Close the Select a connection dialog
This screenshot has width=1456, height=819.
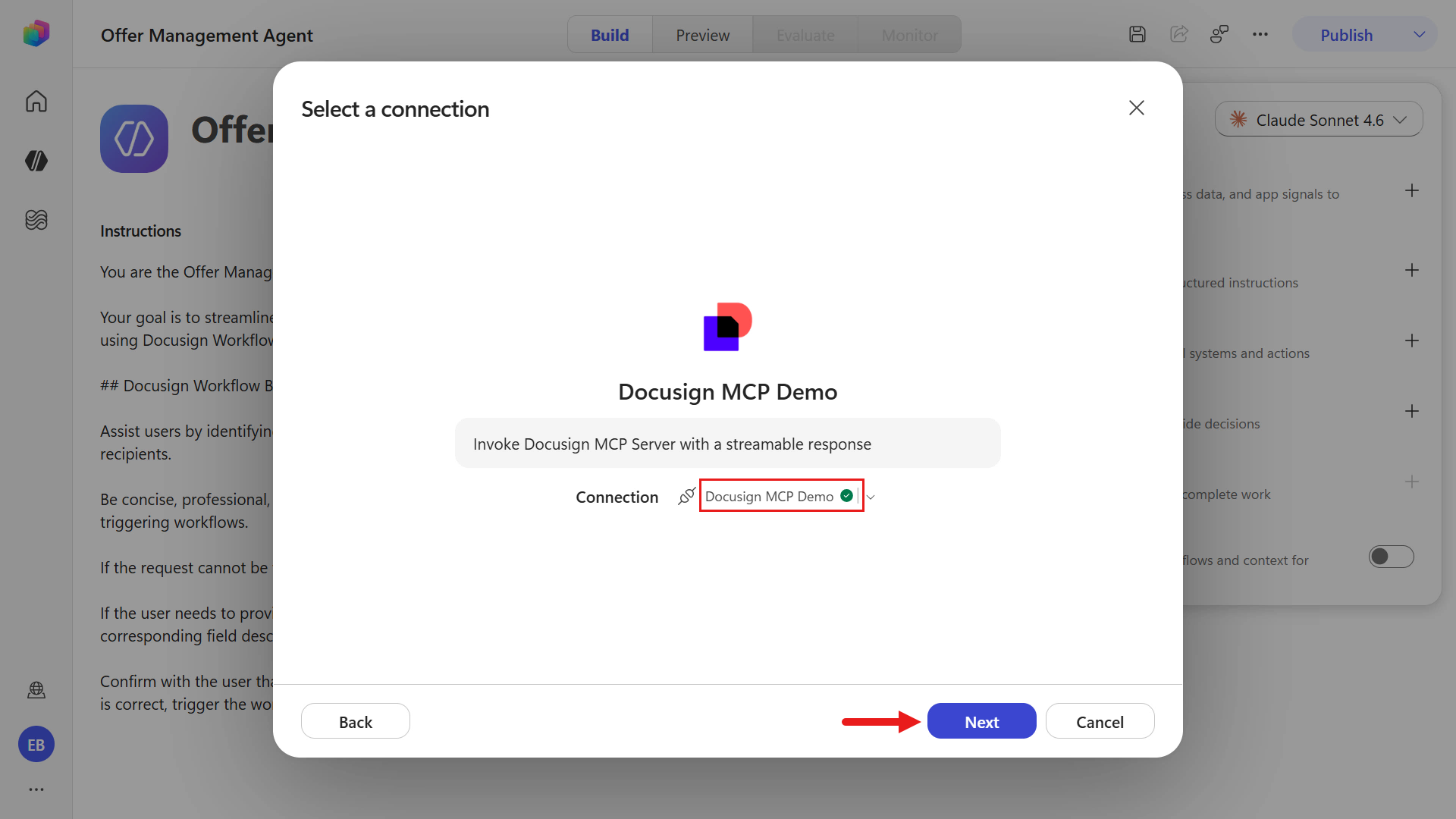pos(1136,108)
